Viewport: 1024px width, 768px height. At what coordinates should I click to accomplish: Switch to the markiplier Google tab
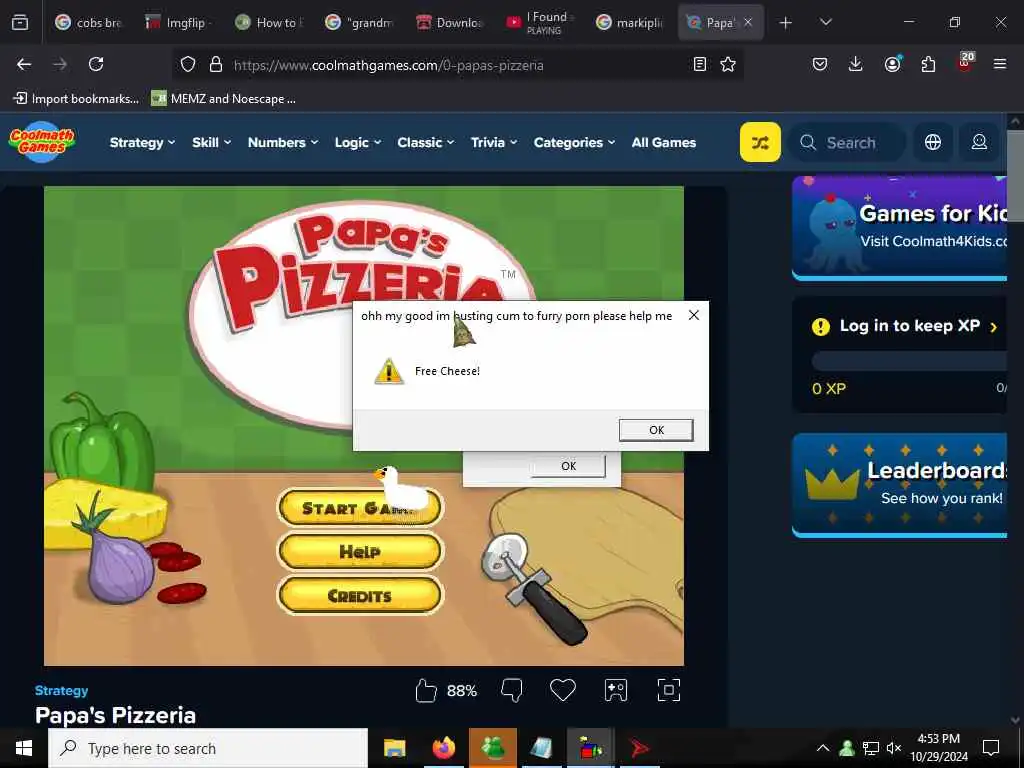630,22
